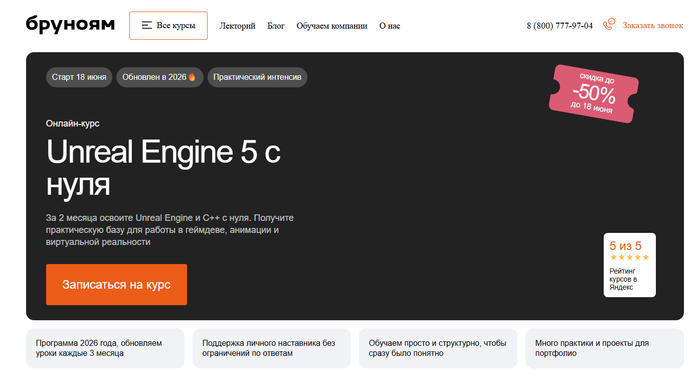Click the Онлайн-курс label
The width and height of the screenshot is (700, 385).
click(72, 123)
